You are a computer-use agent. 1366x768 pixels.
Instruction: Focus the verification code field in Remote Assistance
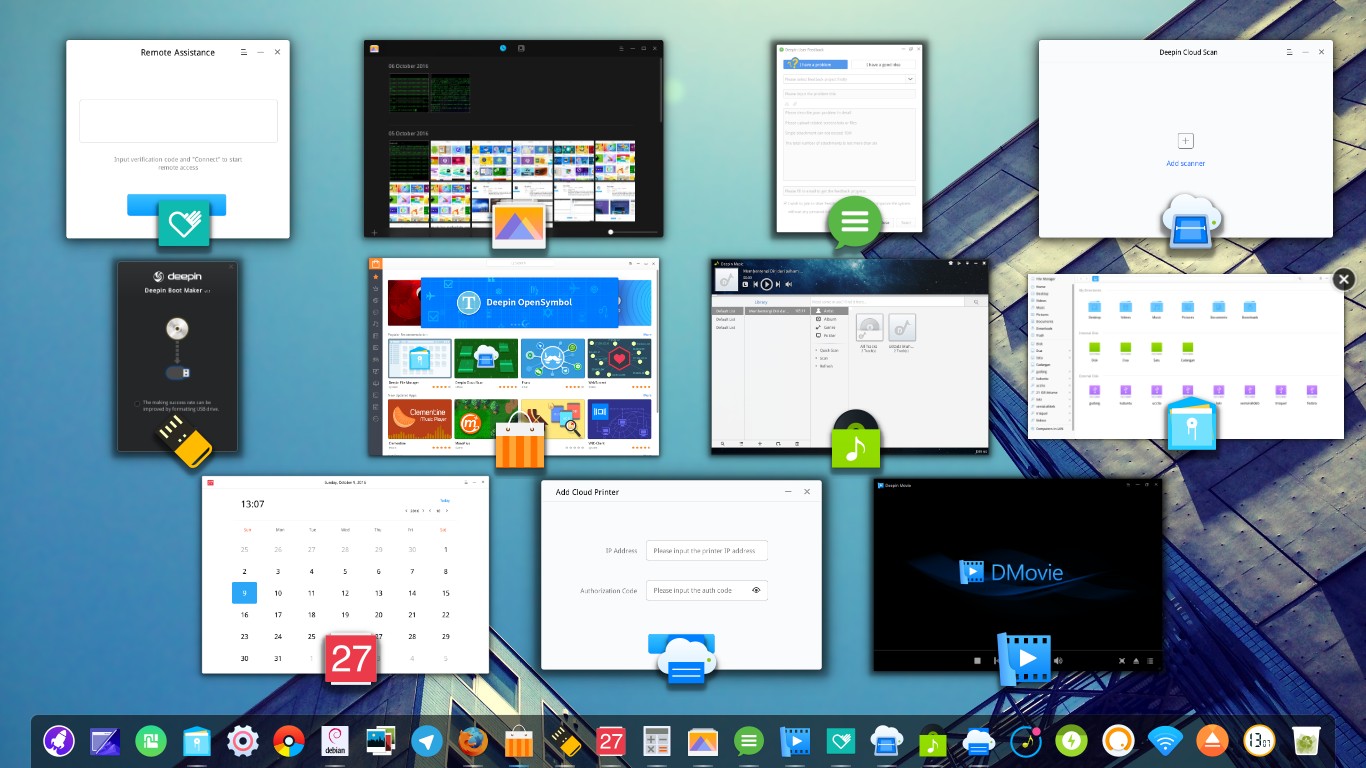pyautogui.click(x=178, y=121)
